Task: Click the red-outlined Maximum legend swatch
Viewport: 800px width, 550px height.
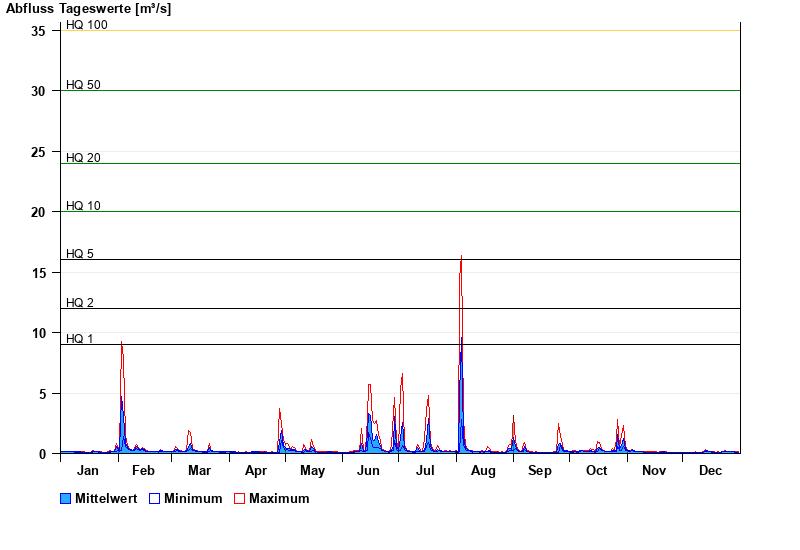Action: [x=239, y=498]
